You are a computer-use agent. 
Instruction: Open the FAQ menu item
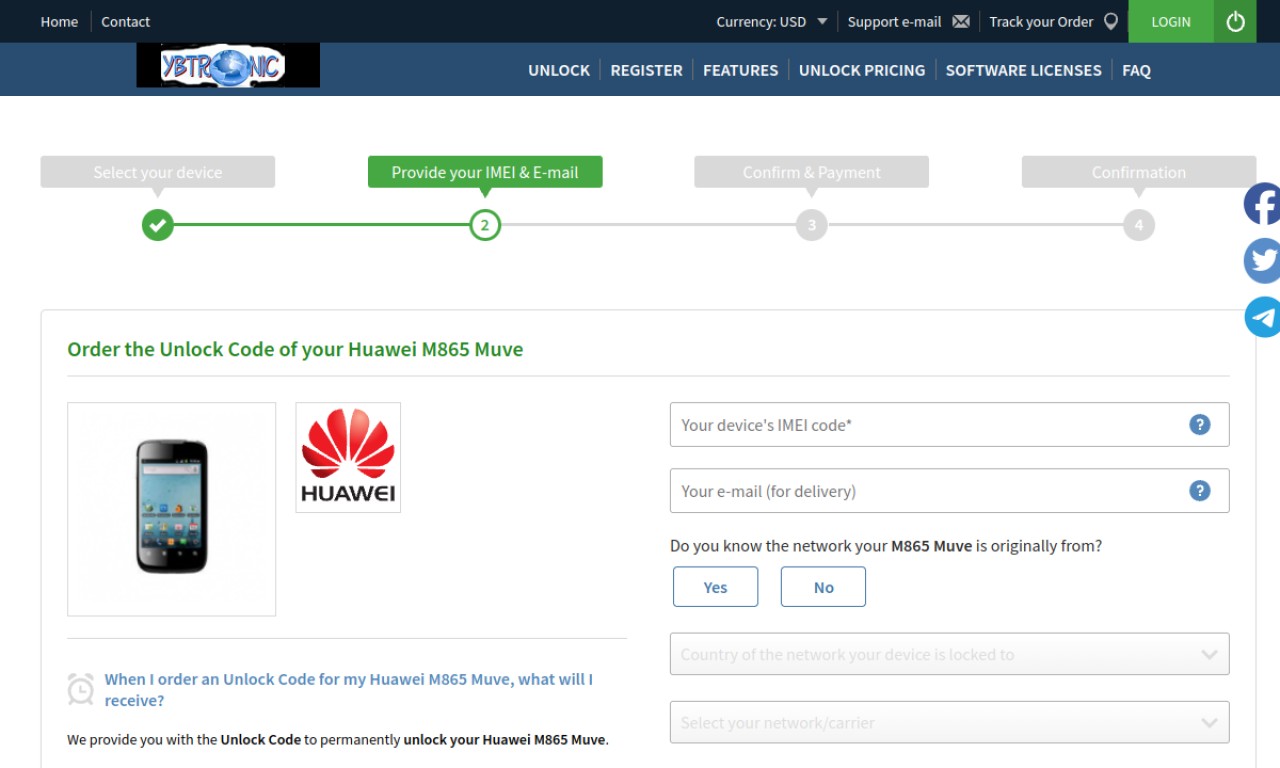click(x=1136, y=70)
